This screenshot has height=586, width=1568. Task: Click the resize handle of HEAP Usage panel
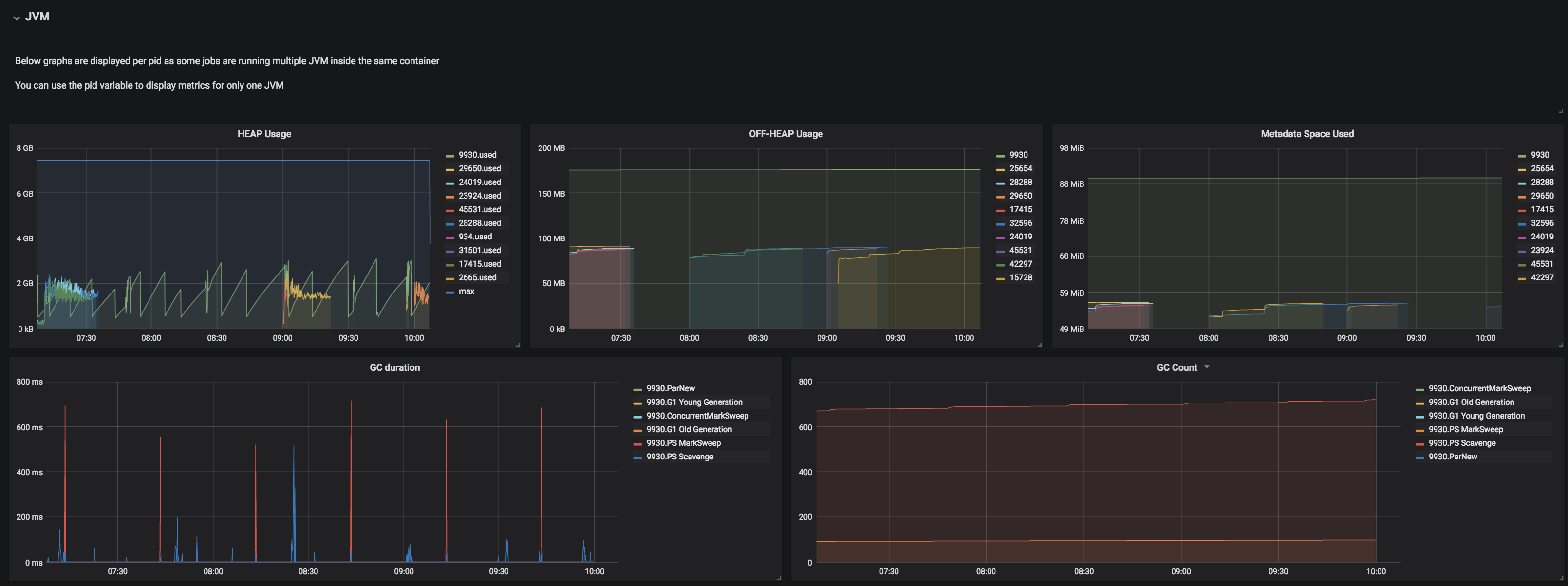pos(518,345)
